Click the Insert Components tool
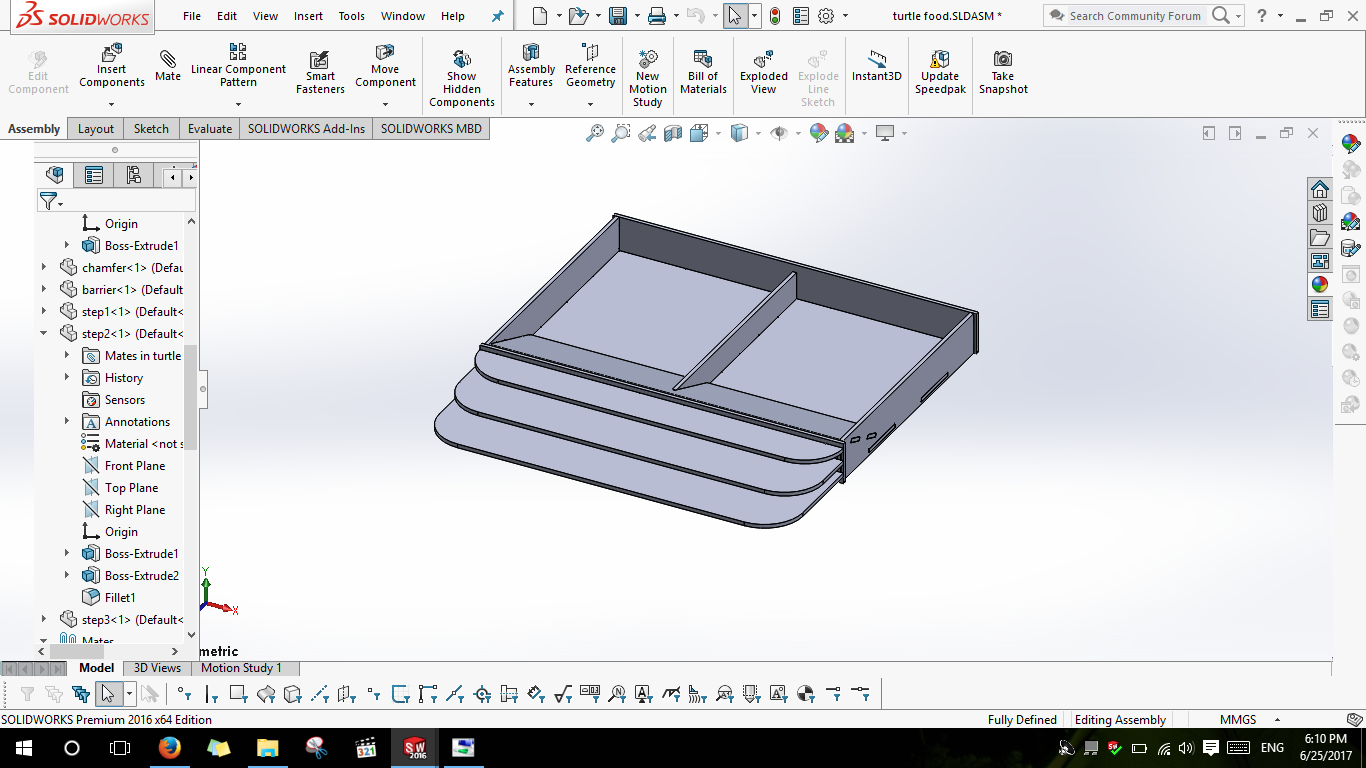 click(x=112, y=66)
